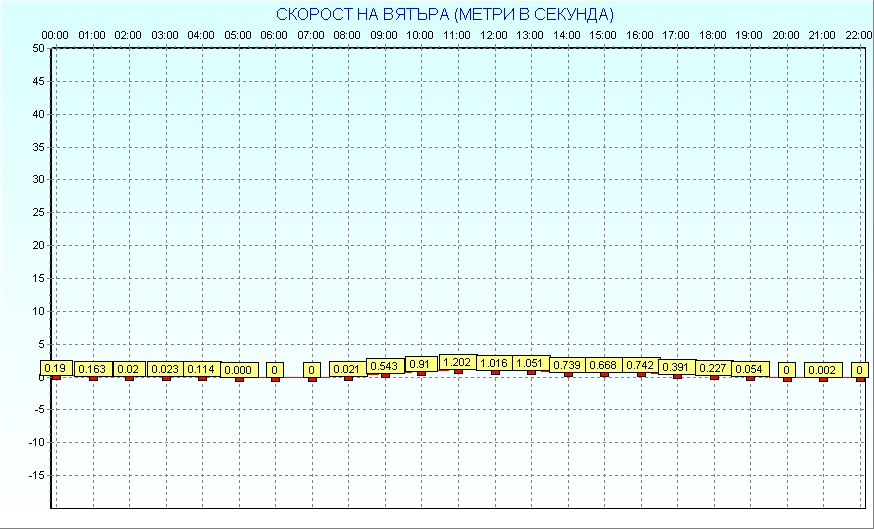Click the red marker under 0.19
The image size is (874, 529).
[56, 377]
